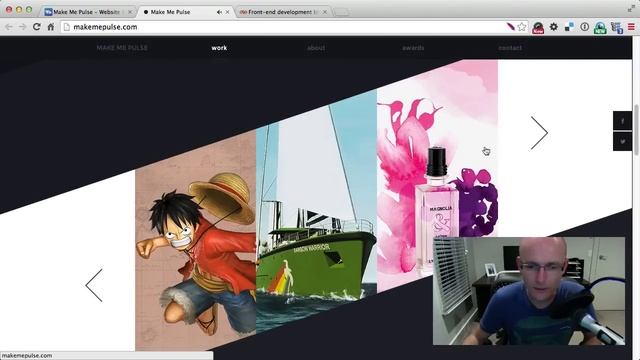Viewport: 640px width, 360px height.
Task: Close the Front-end development tab
Action: [x=325, y=12]
